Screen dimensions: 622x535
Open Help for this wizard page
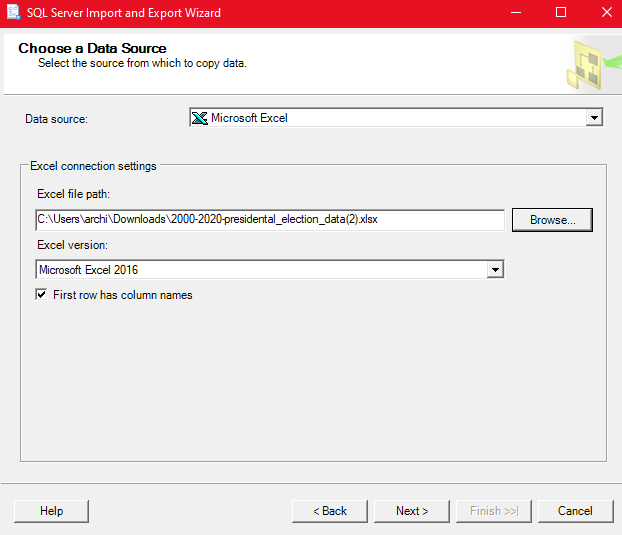pos(51,511)
